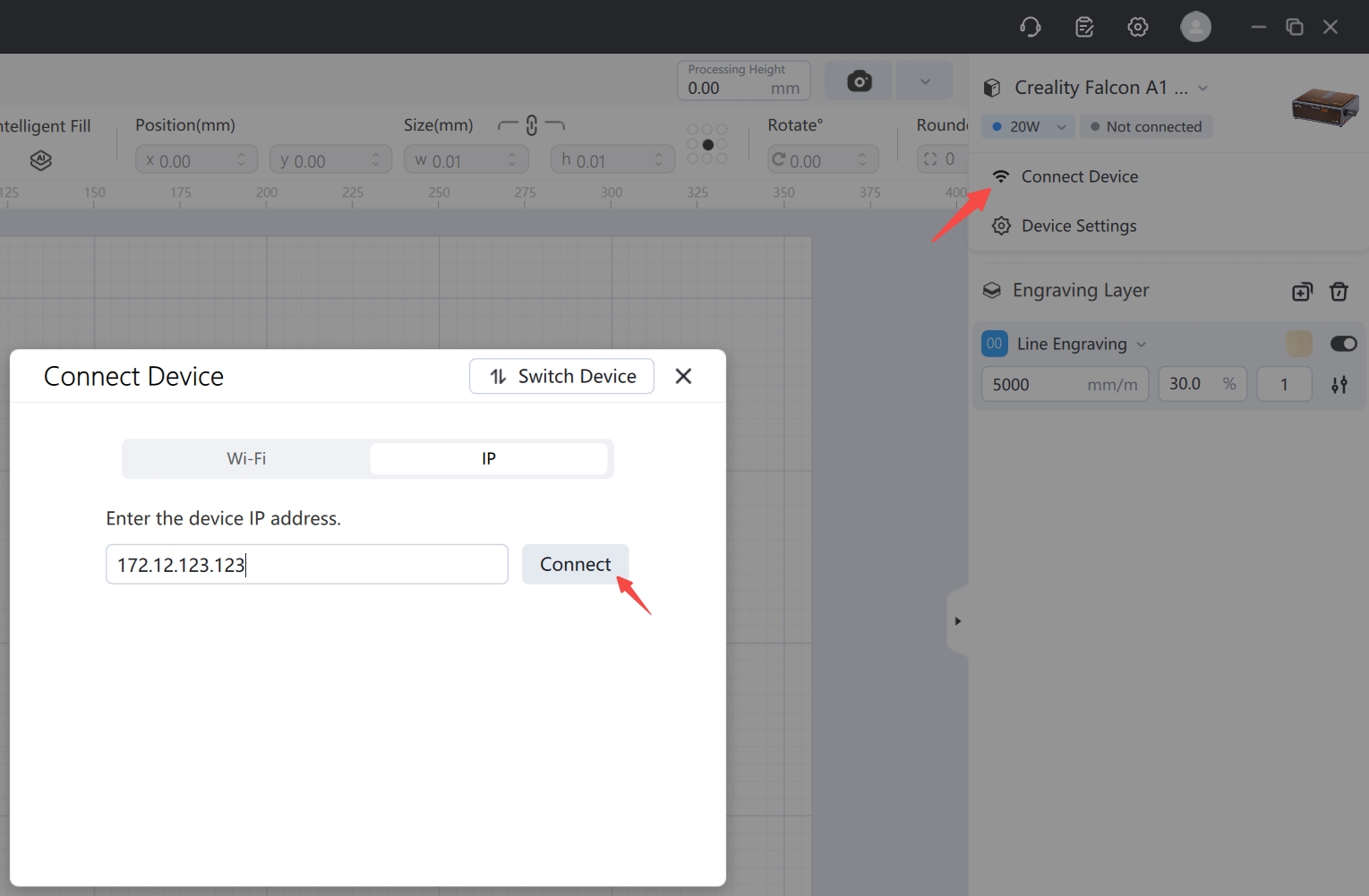Toggle the size aspect ratio lock icon
Screen dimensions: 1369x896
tap(532, 125)
